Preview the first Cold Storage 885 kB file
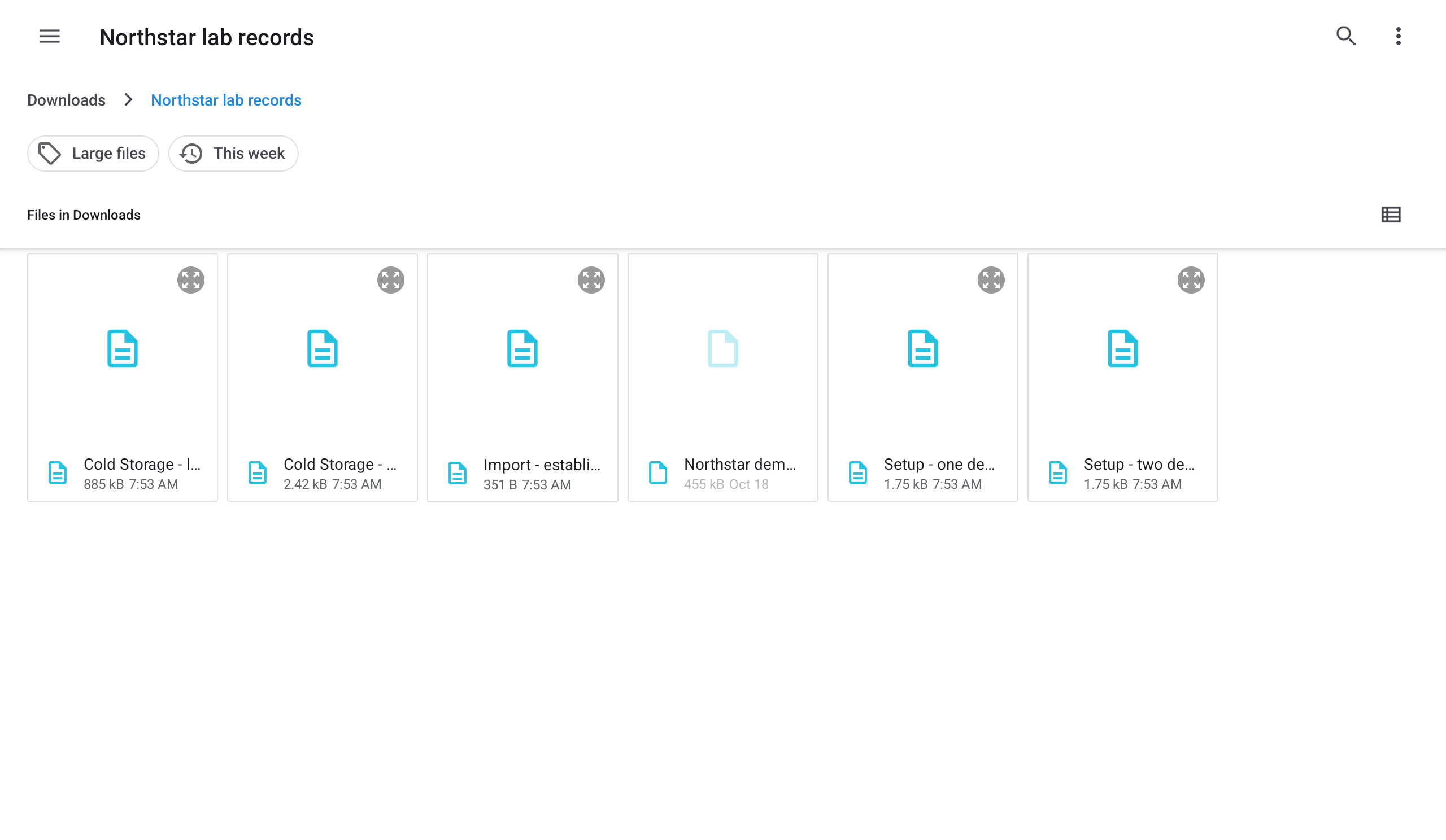 coord(190,280)
